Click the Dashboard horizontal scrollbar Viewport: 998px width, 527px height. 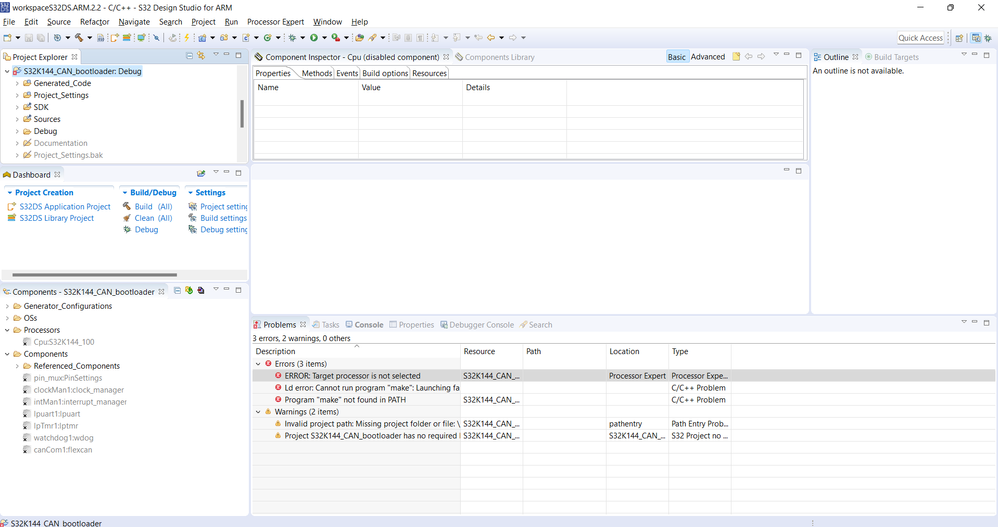(x=94, y=275)
